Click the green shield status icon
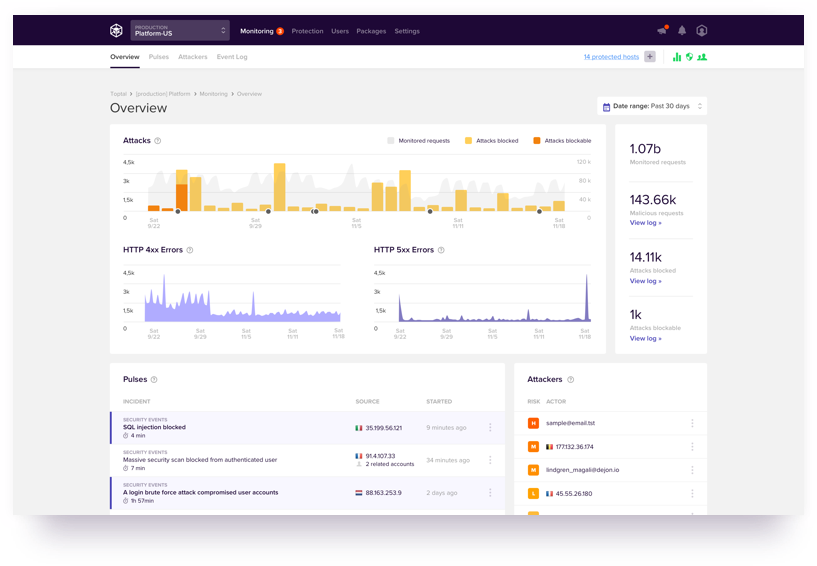817x566 pixels. pyautogui.click(x=689, y=57)
